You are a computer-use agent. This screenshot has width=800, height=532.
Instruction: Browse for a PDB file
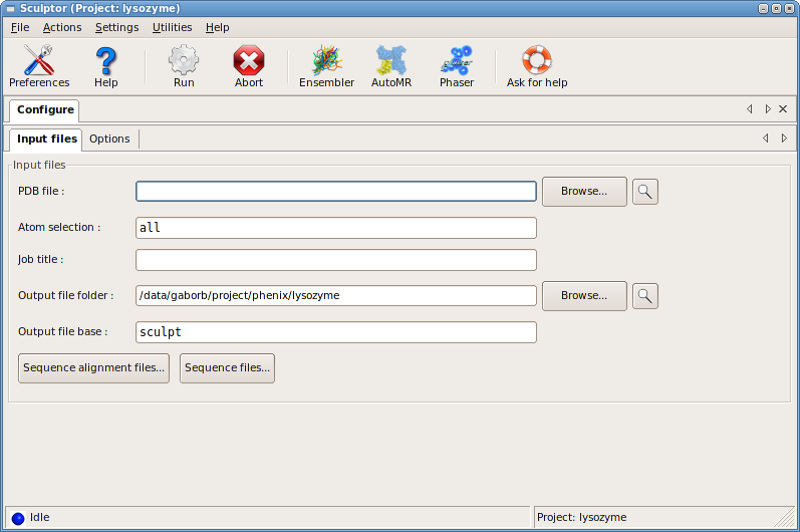584,191
